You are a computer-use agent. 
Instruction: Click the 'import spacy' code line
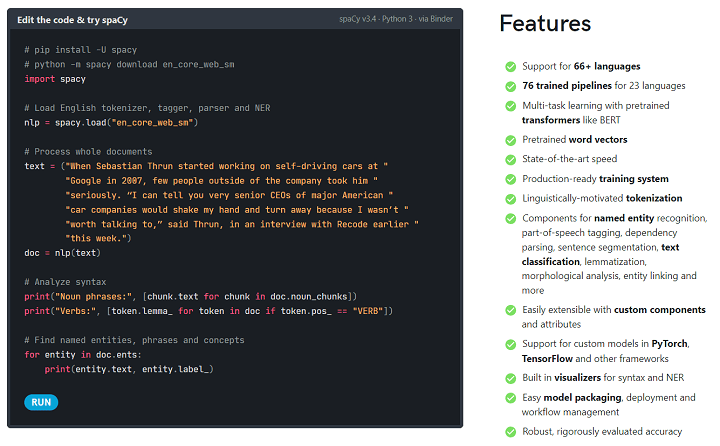(x=55, y=79)
